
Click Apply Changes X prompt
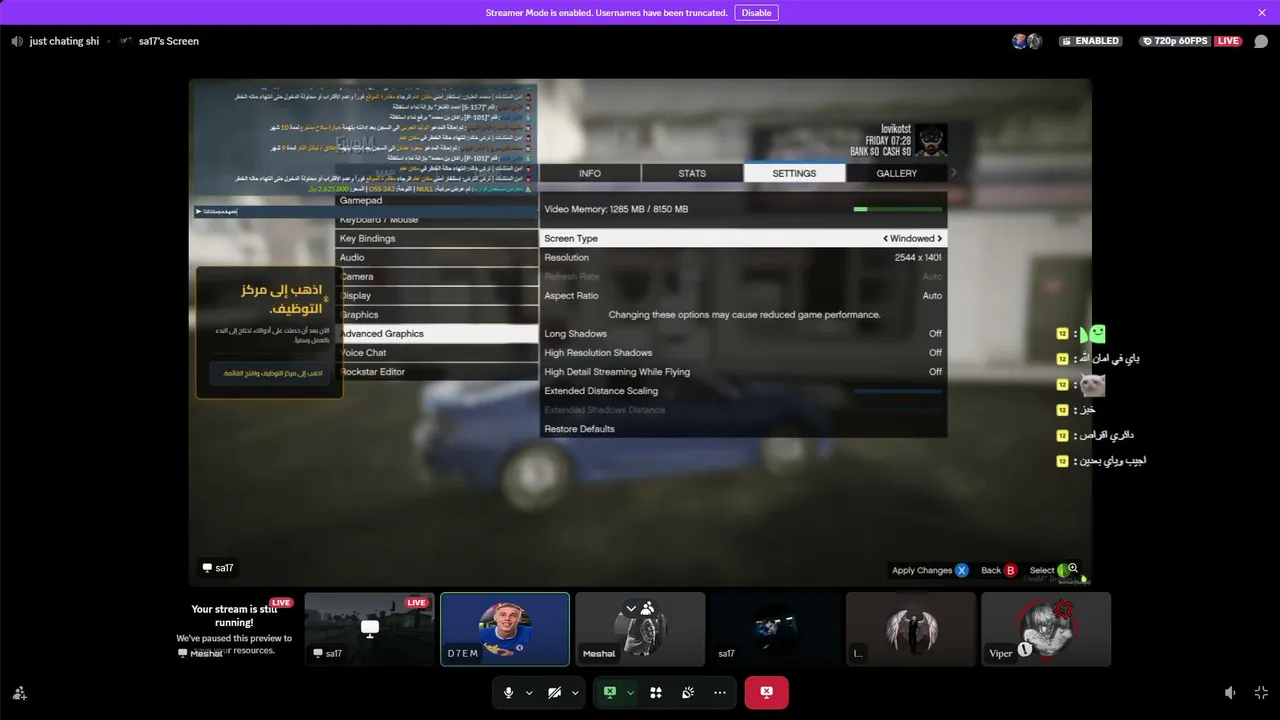(930, 570)
